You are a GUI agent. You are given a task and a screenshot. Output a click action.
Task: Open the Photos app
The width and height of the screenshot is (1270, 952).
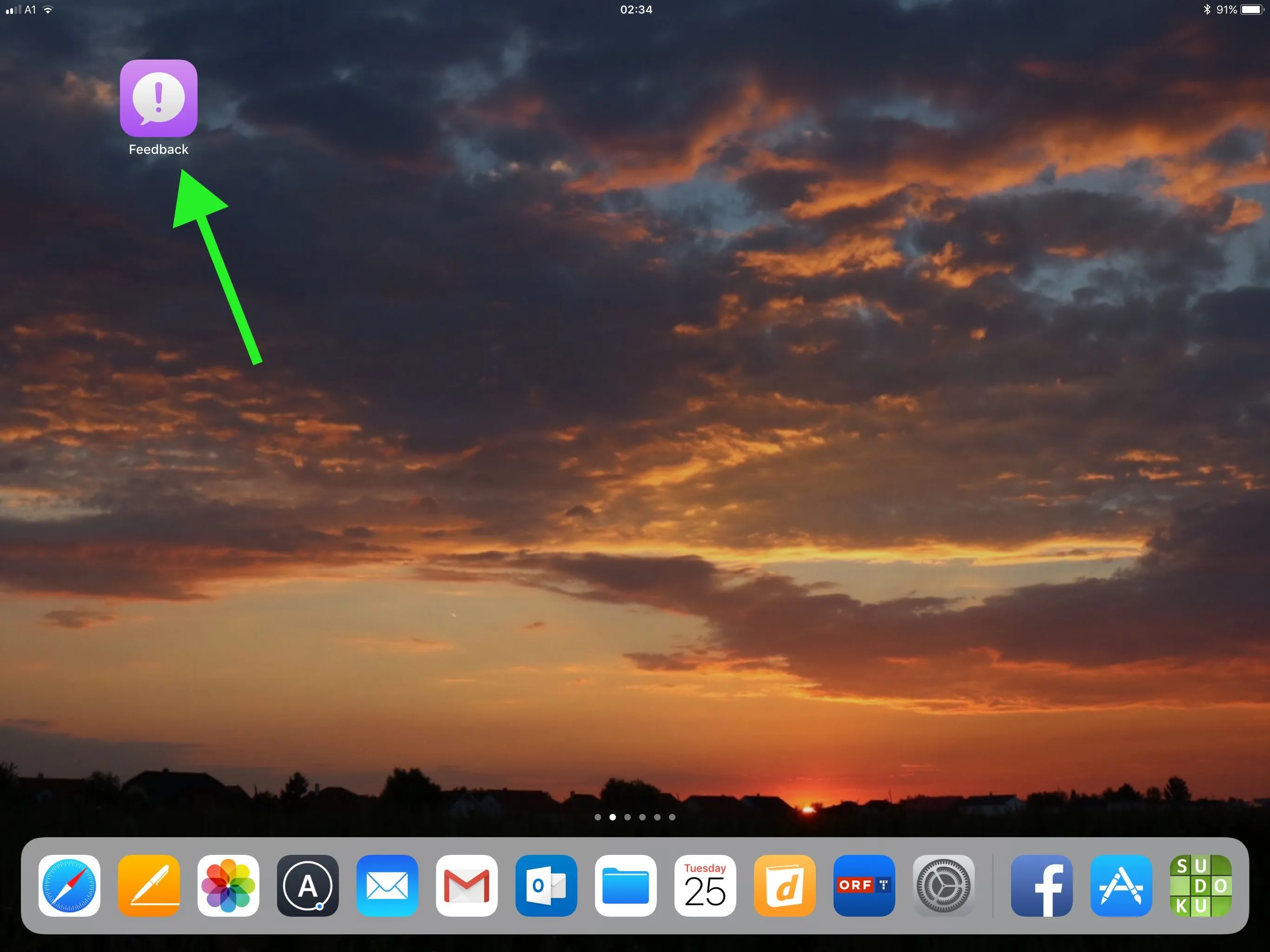(x=229, y=886)
